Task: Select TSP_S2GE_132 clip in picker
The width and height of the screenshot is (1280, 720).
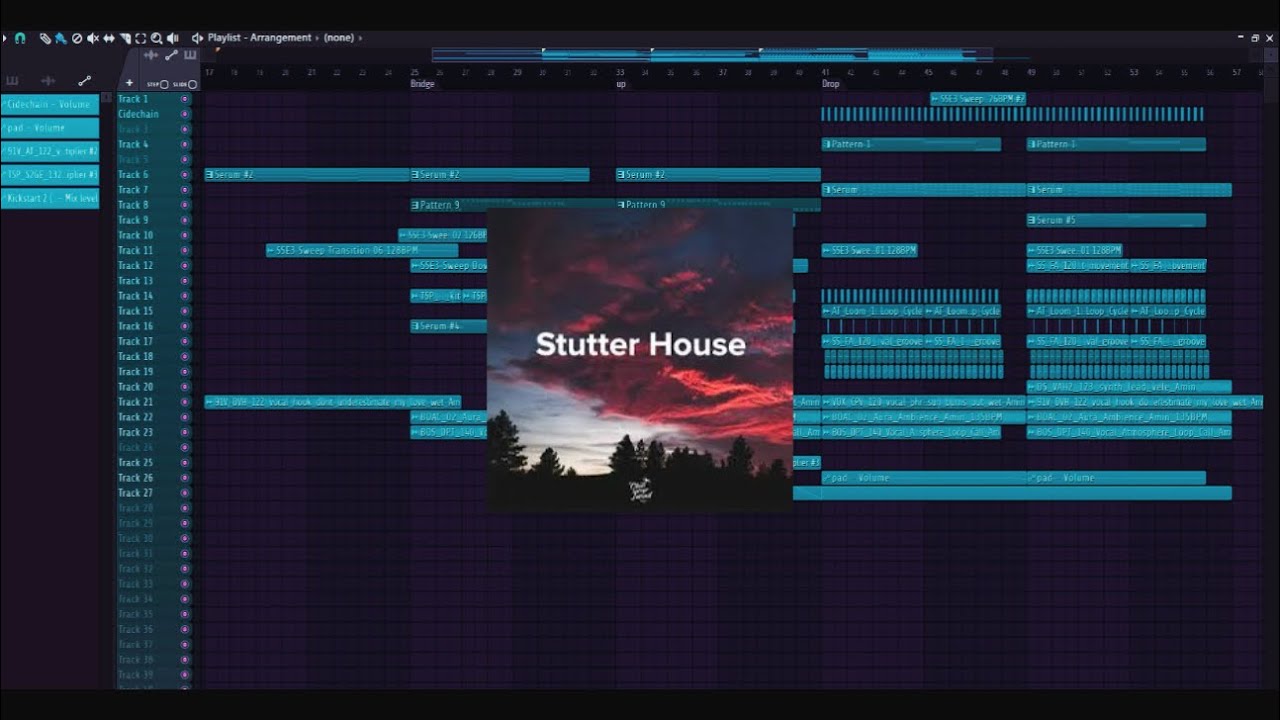Action: (x=50, y=175)
